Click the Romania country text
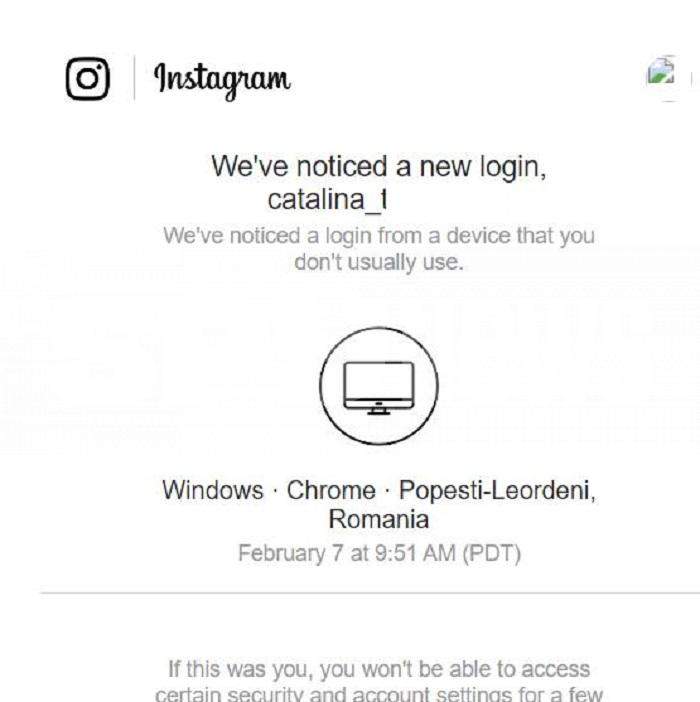 point(378,520)
